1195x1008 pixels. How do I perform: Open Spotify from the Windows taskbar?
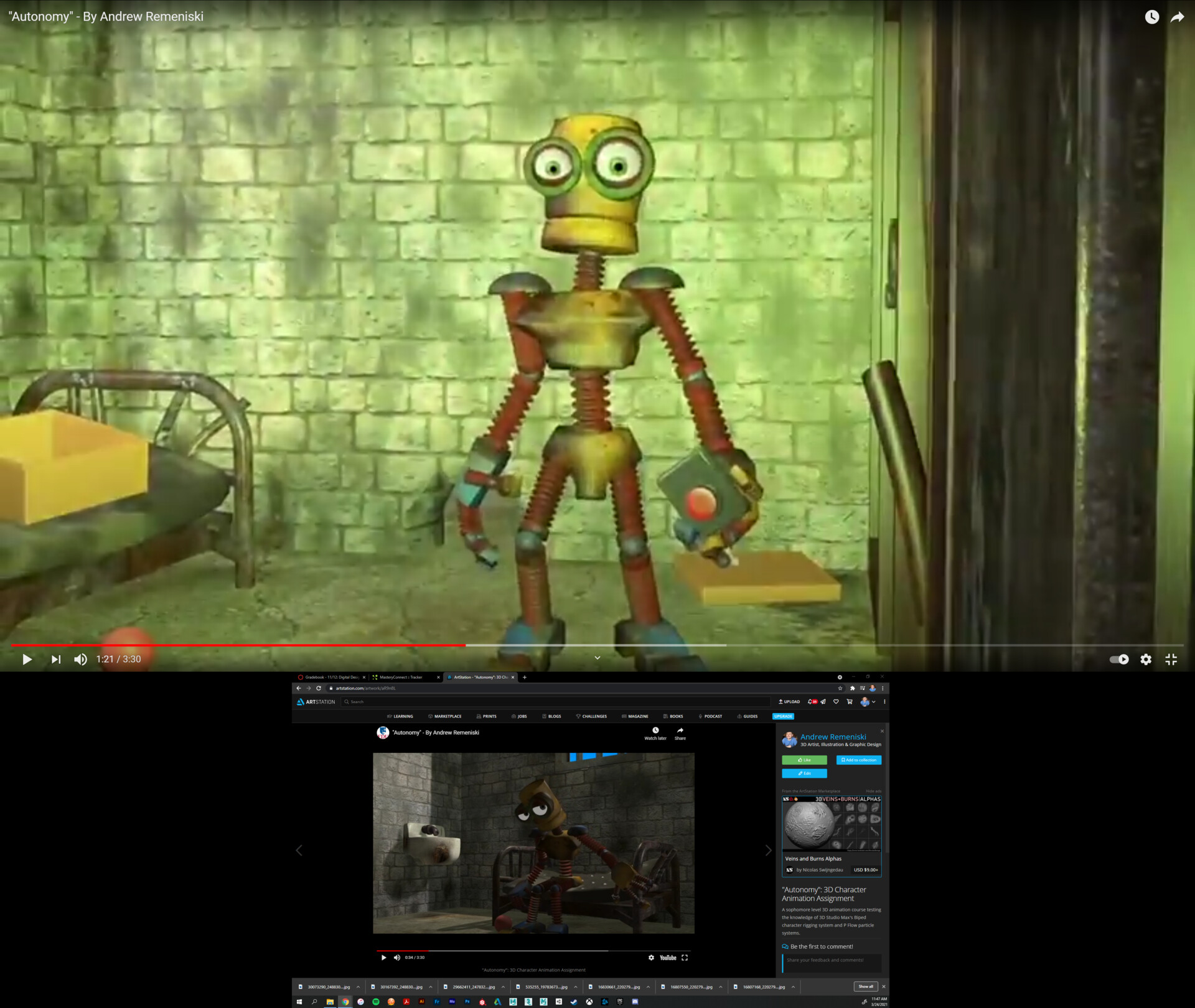click(376, 1002)
